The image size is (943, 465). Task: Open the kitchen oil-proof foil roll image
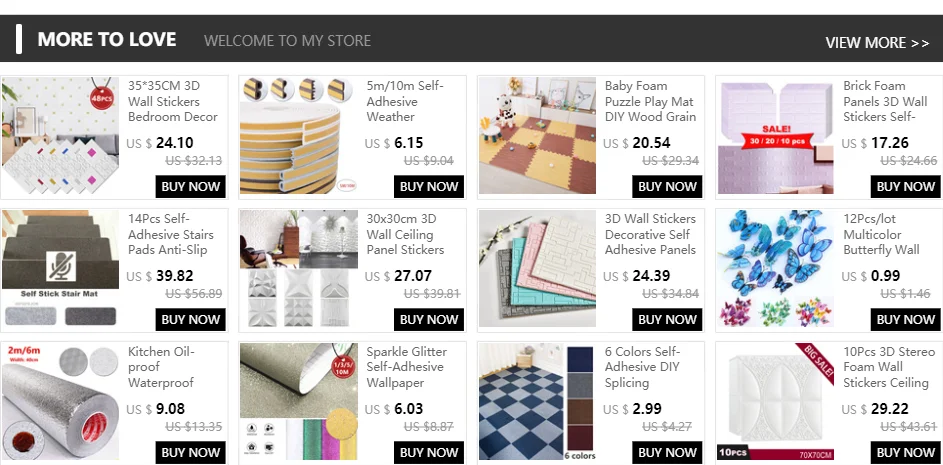(60, 401)
